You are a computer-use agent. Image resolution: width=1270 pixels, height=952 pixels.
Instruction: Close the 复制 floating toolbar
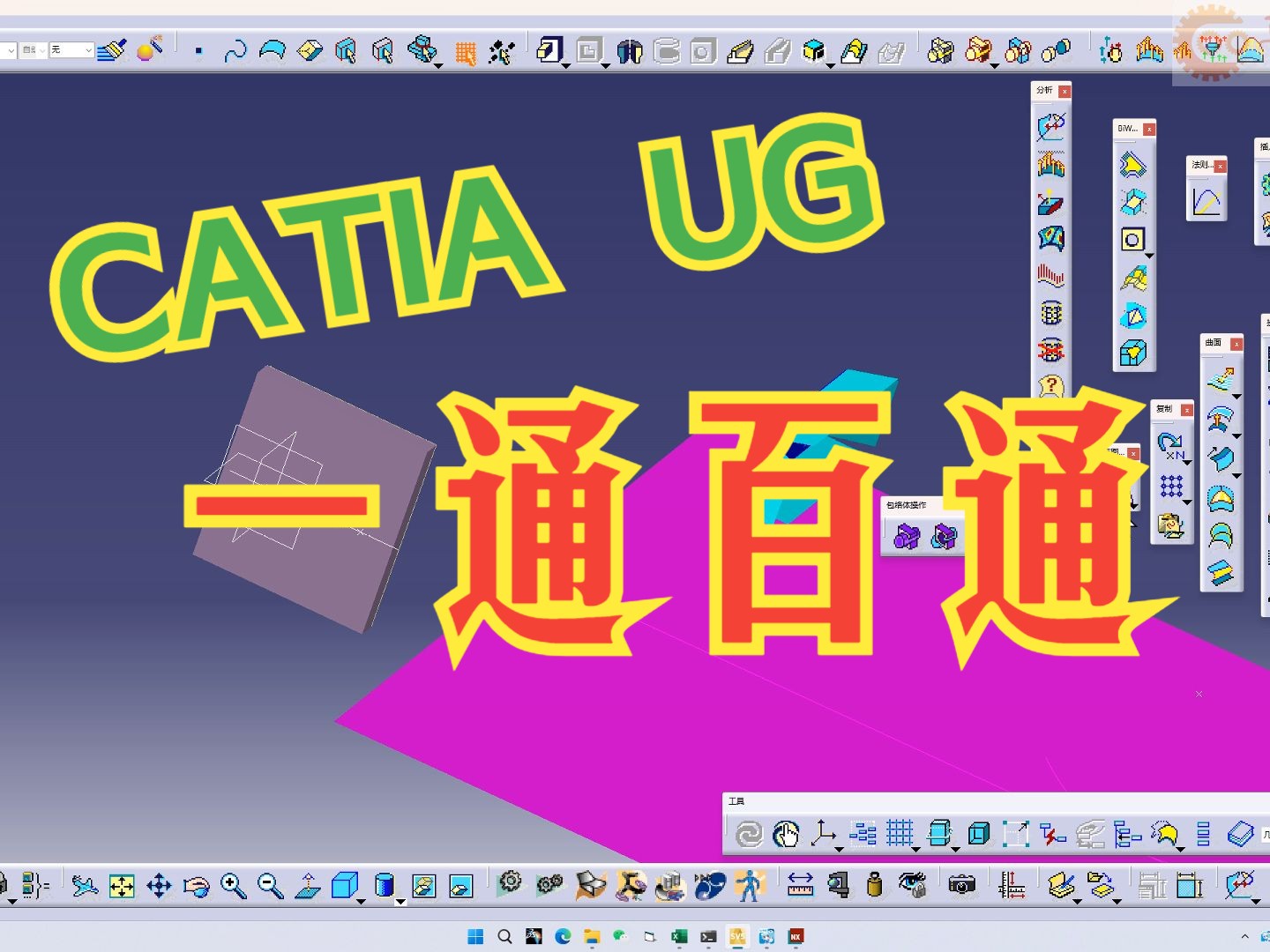pyautogui.click(x=1187, y=410)
